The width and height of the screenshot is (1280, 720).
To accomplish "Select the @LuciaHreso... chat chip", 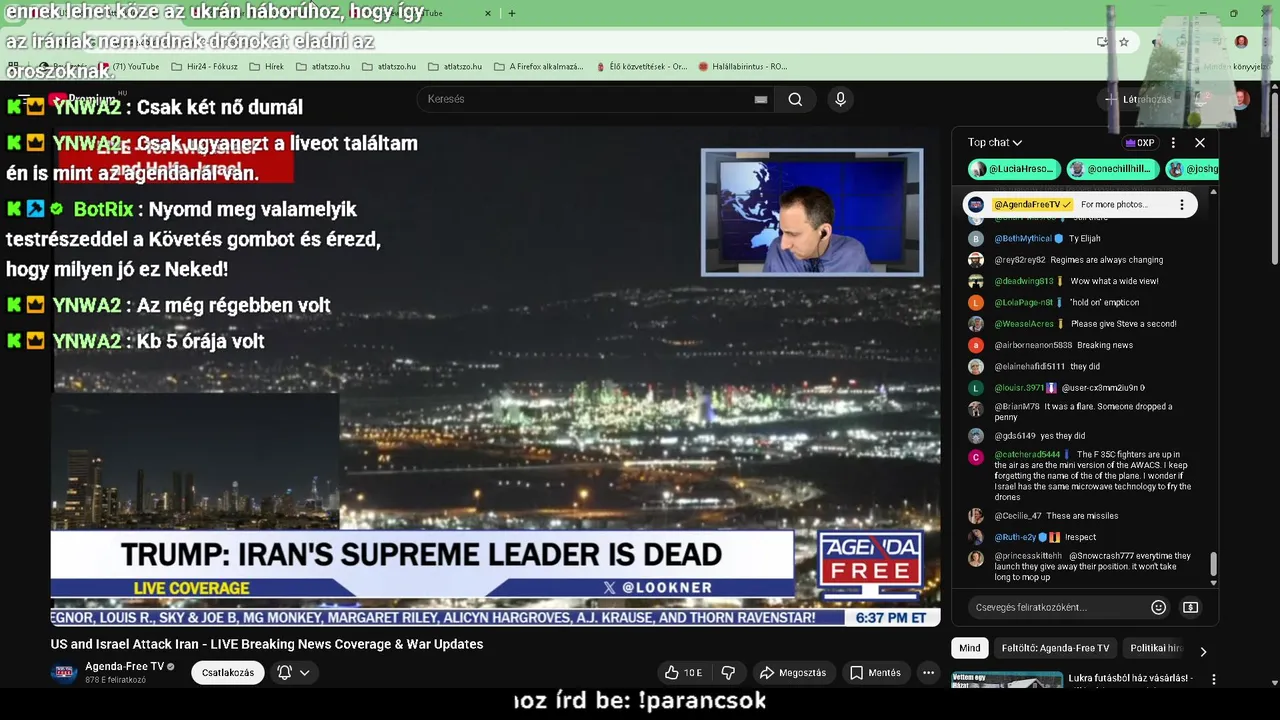I will [x=1012, y=169].
